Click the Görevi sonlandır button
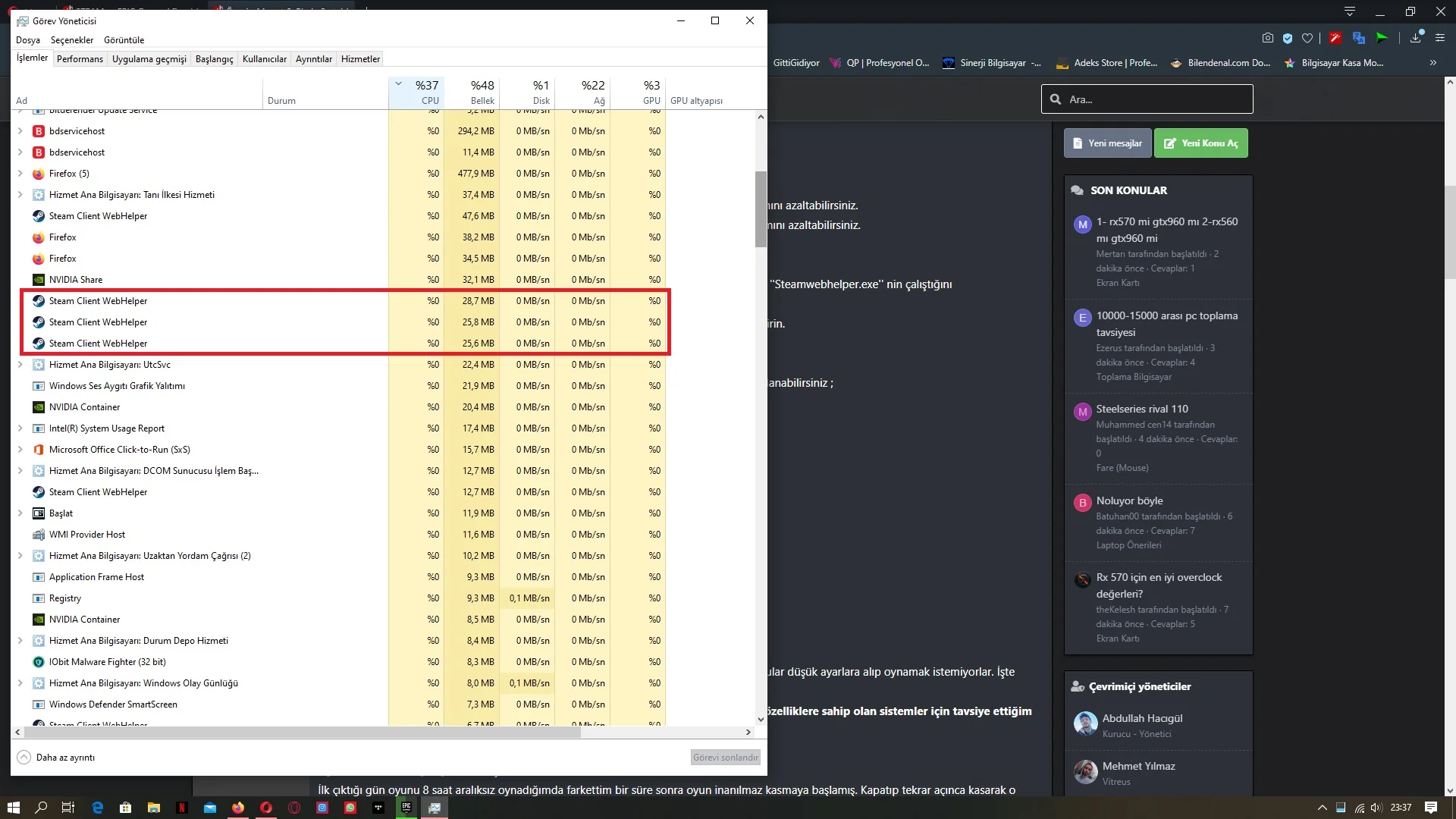 click(x=725, y=757)
